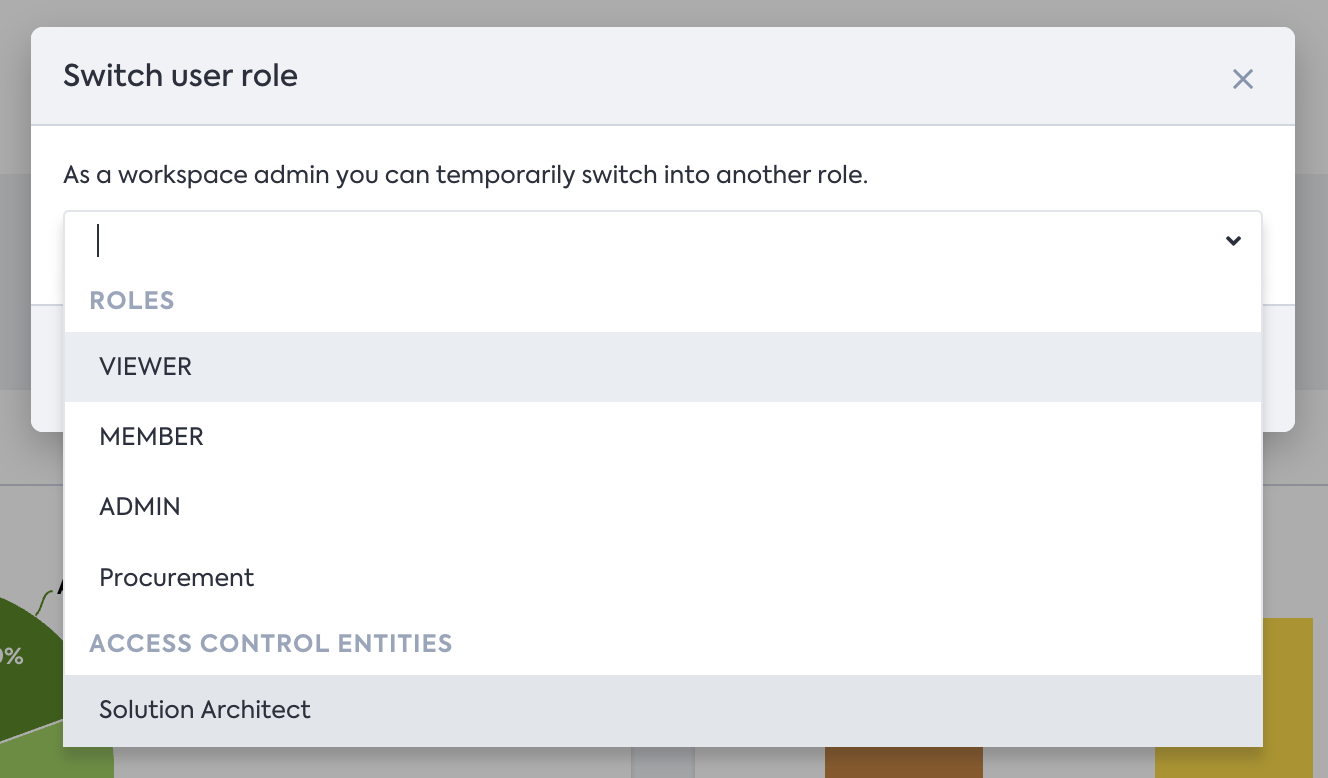Select the VIEWER role option
The image size is (1328, 778).
point(146,367)
